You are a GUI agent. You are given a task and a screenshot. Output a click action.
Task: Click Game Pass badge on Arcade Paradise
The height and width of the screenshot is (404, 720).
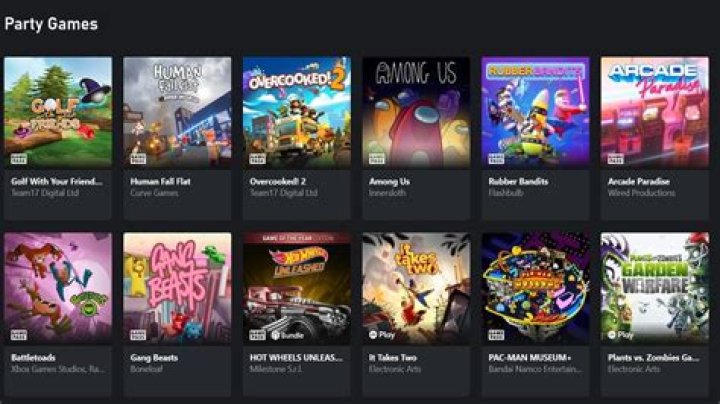point(616,159)
